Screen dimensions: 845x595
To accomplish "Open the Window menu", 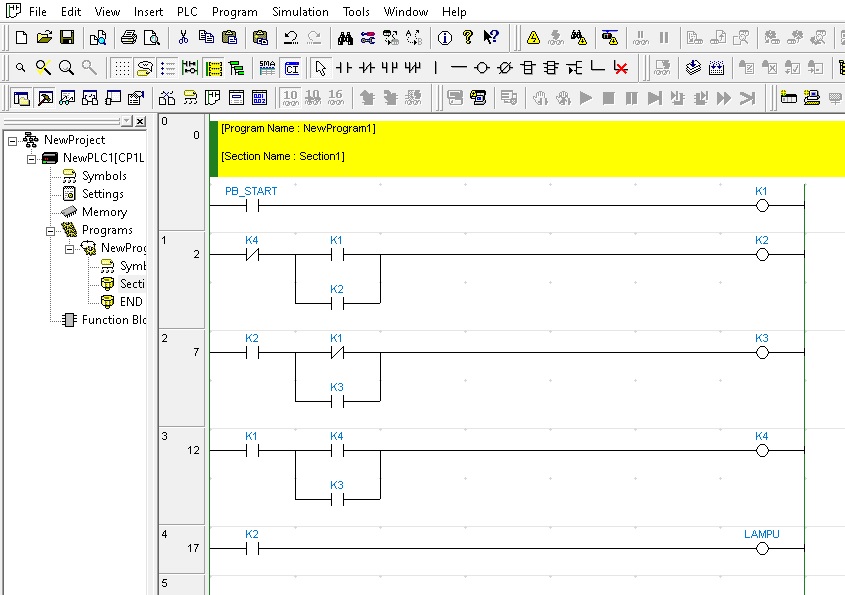I will pos(406,11).
